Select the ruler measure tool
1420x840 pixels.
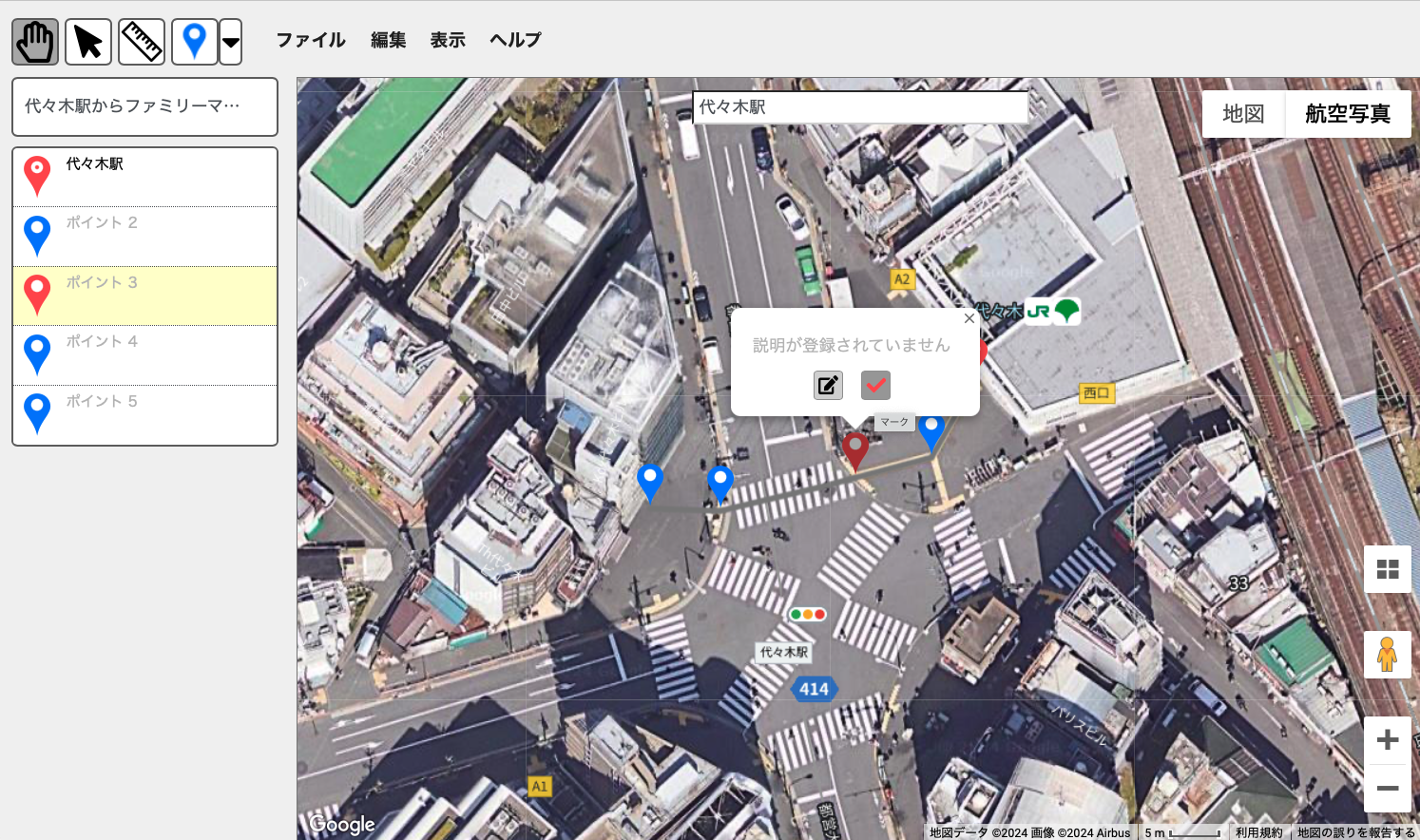pyautogui.click(x=142, y=42)
